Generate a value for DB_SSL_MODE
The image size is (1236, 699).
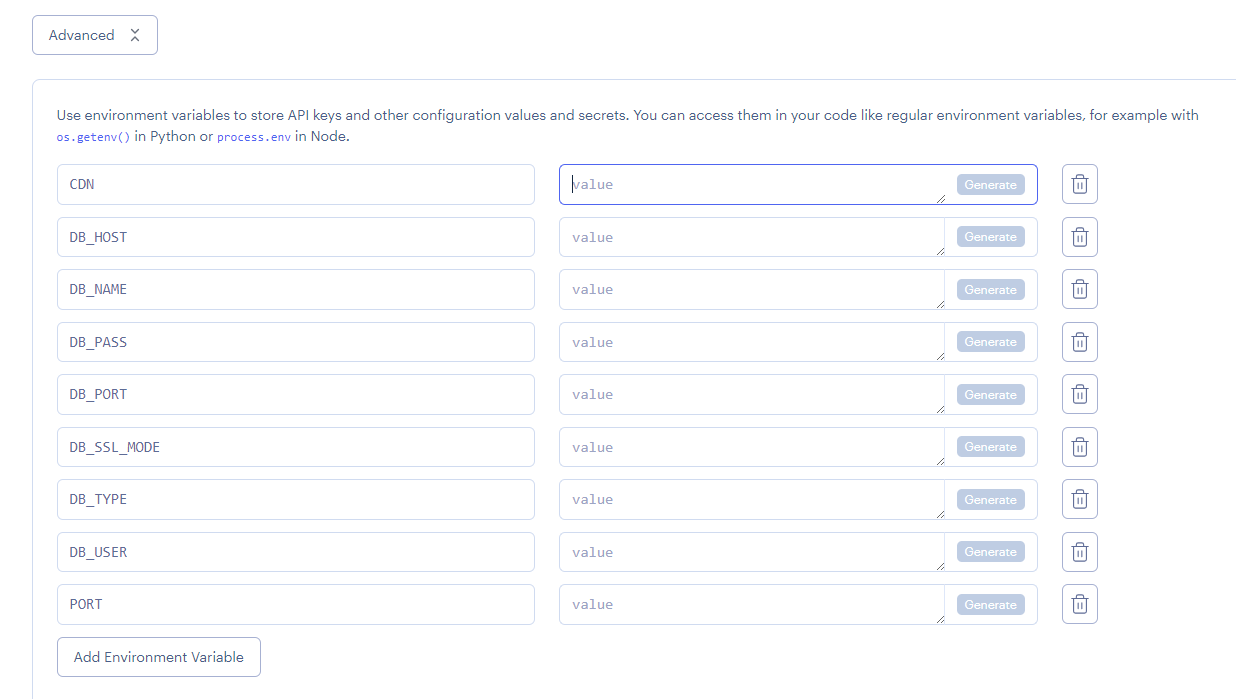[x=990, y=447]
